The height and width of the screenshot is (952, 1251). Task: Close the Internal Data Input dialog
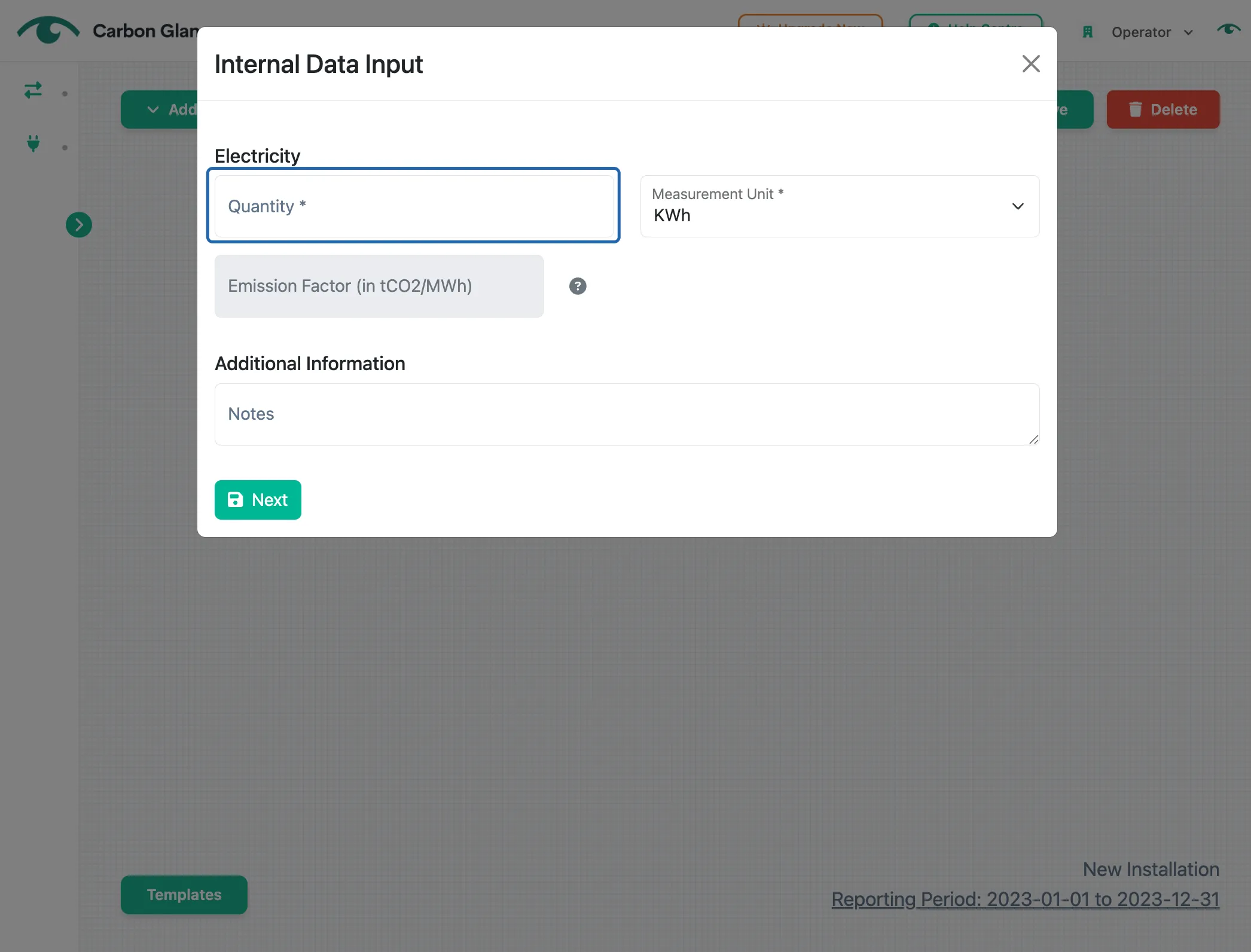1030,64
